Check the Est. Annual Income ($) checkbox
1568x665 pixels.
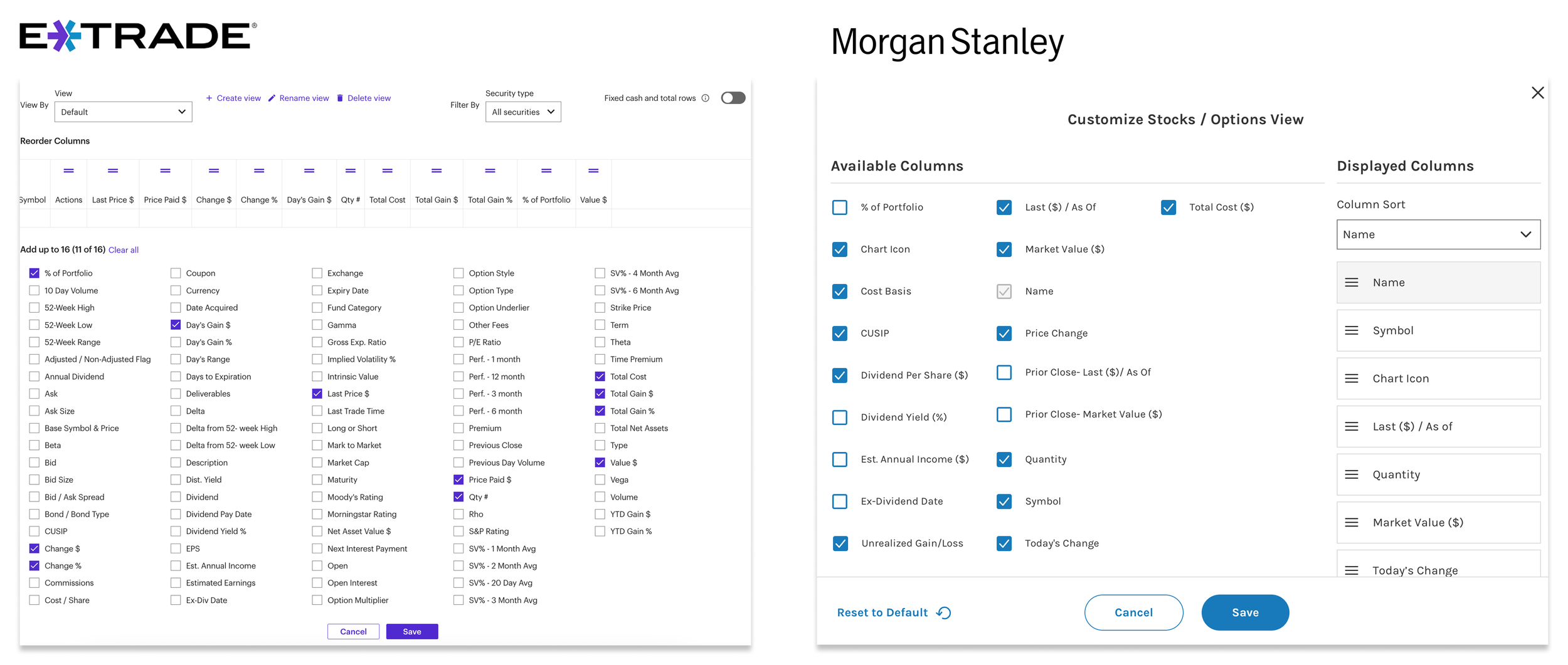[x=840, y=459]
